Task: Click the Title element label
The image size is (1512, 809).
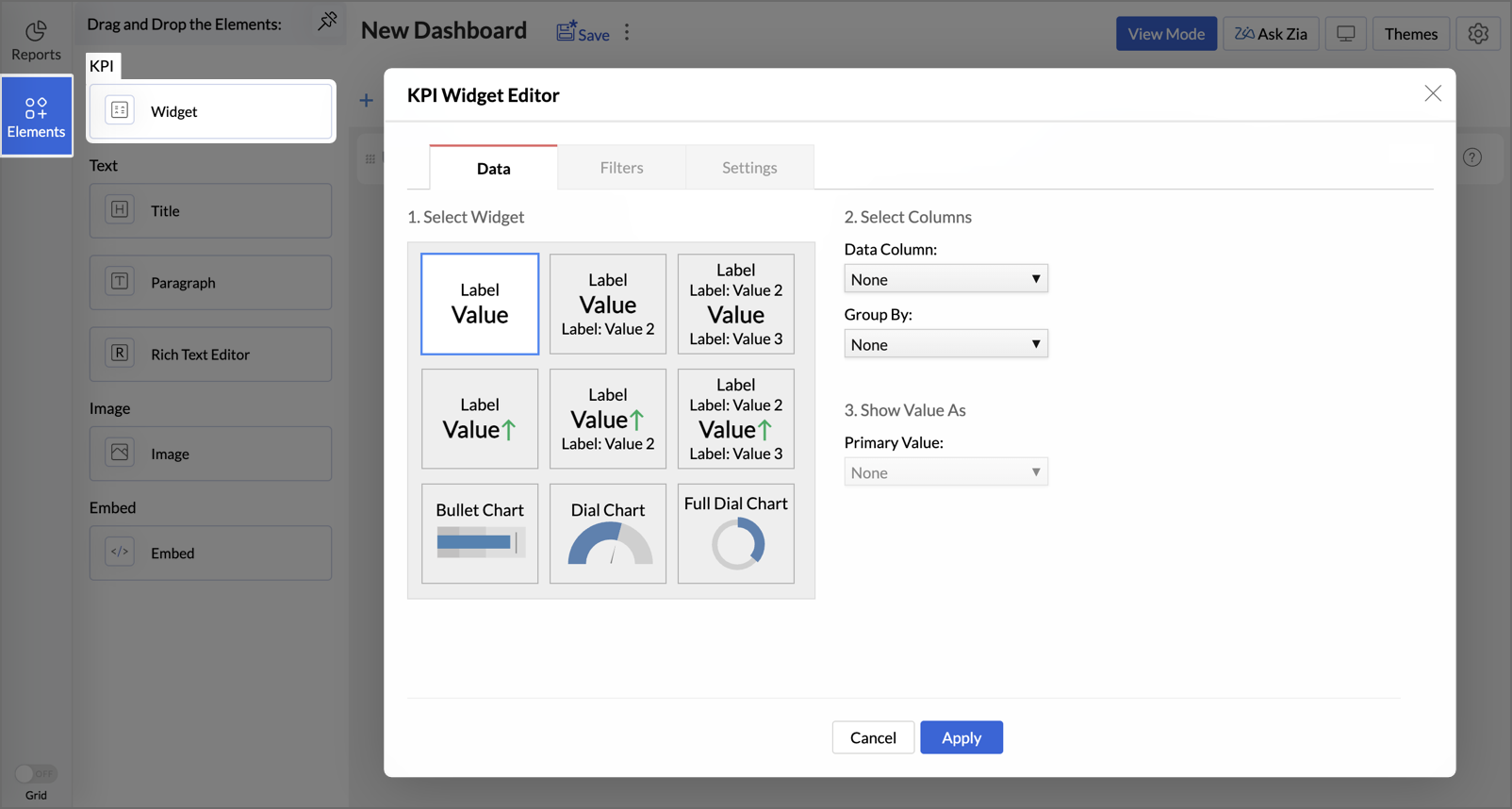Action: pos(165,211)
